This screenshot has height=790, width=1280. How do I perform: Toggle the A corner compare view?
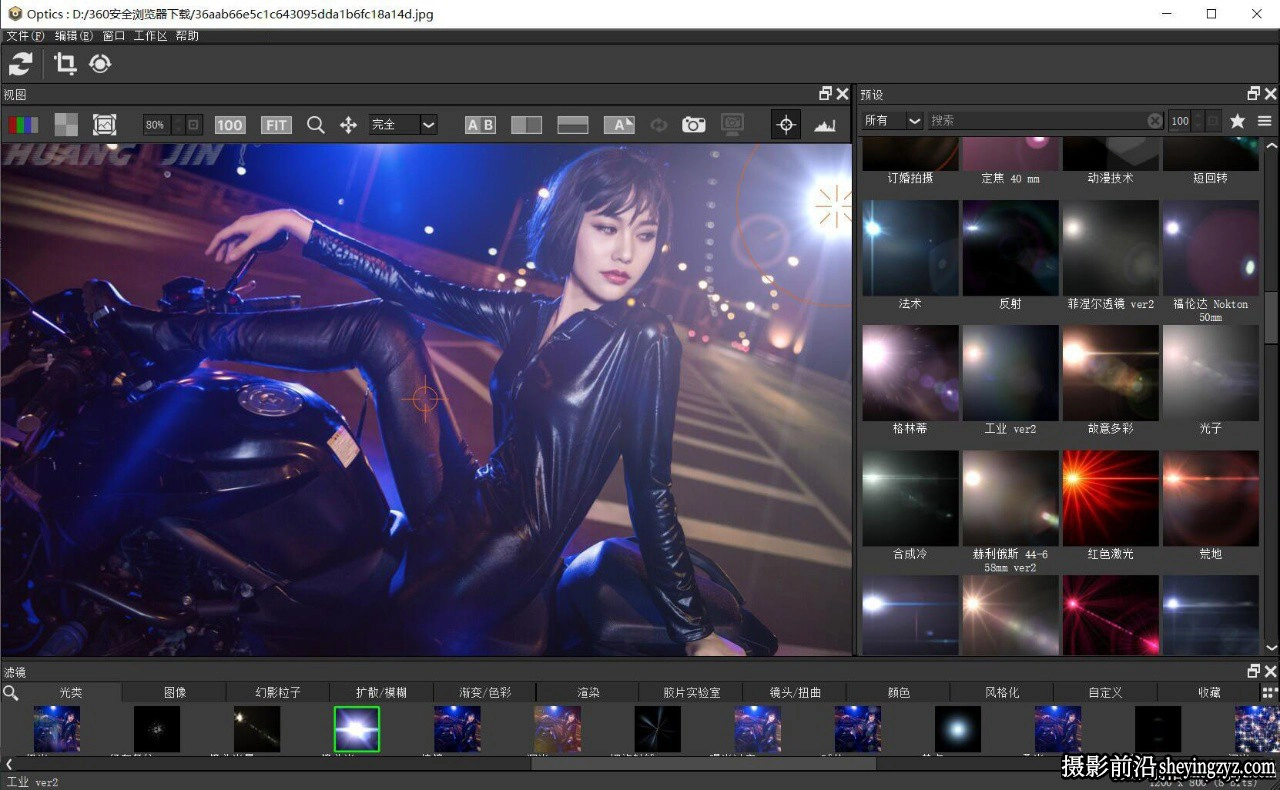[x=619, y=125]
